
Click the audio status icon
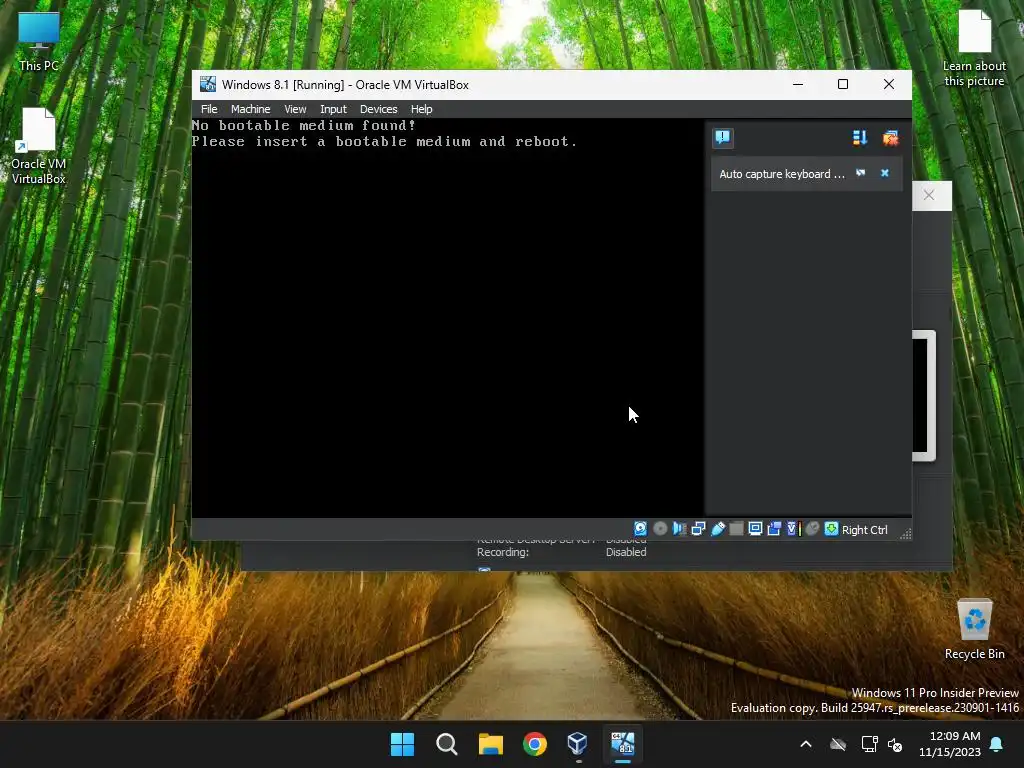click(679, 529)
